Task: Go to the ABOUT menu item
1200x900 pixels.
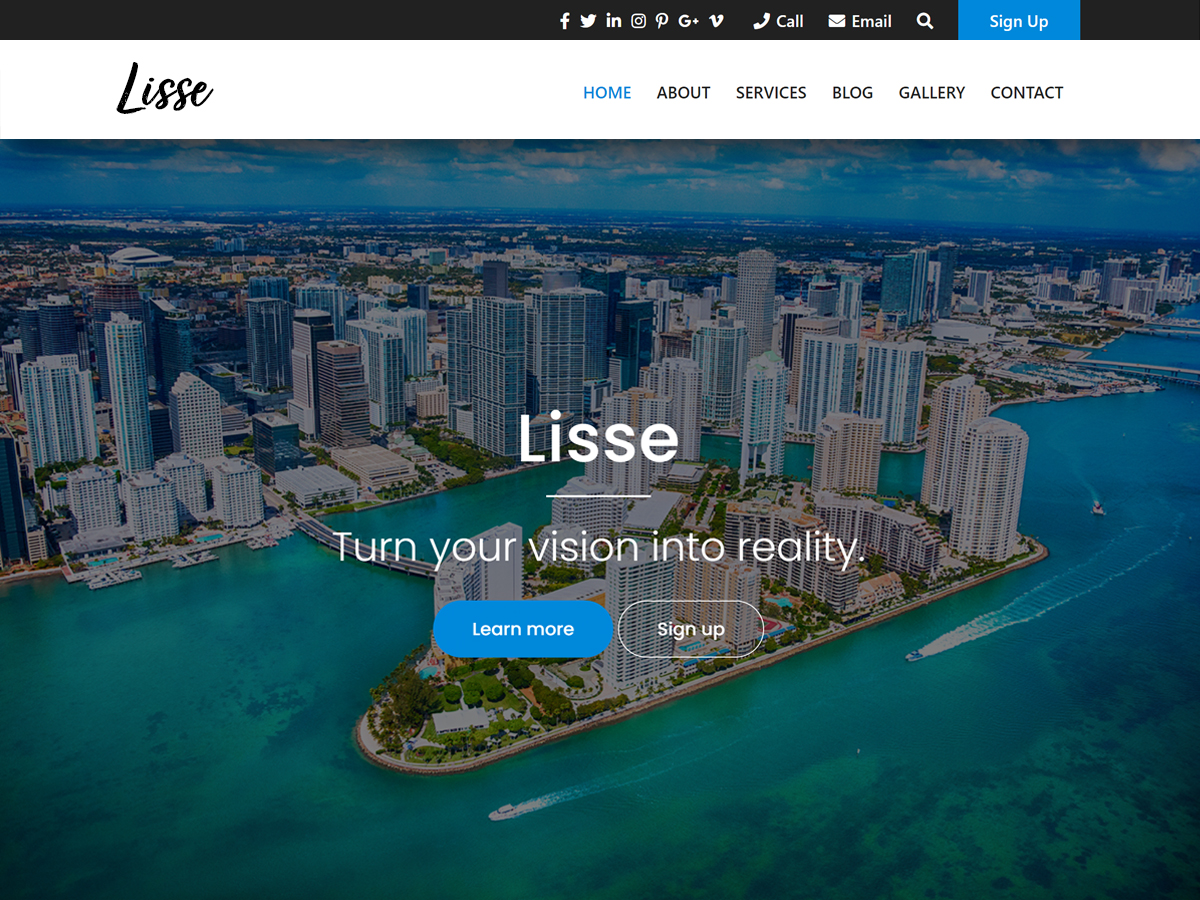Action: tap(683, 92)
